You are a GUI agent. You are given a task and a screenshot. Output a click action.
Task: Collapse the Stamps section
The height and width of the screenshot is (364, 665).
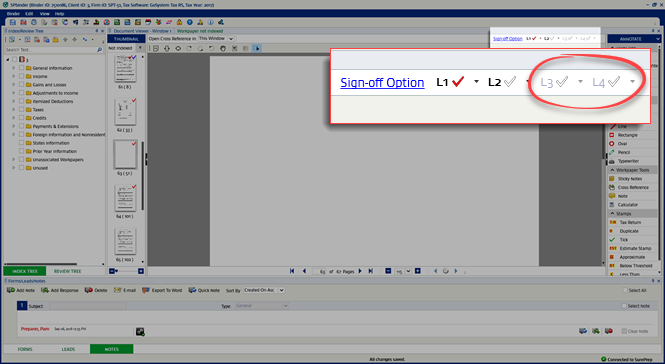coord(612,213)
